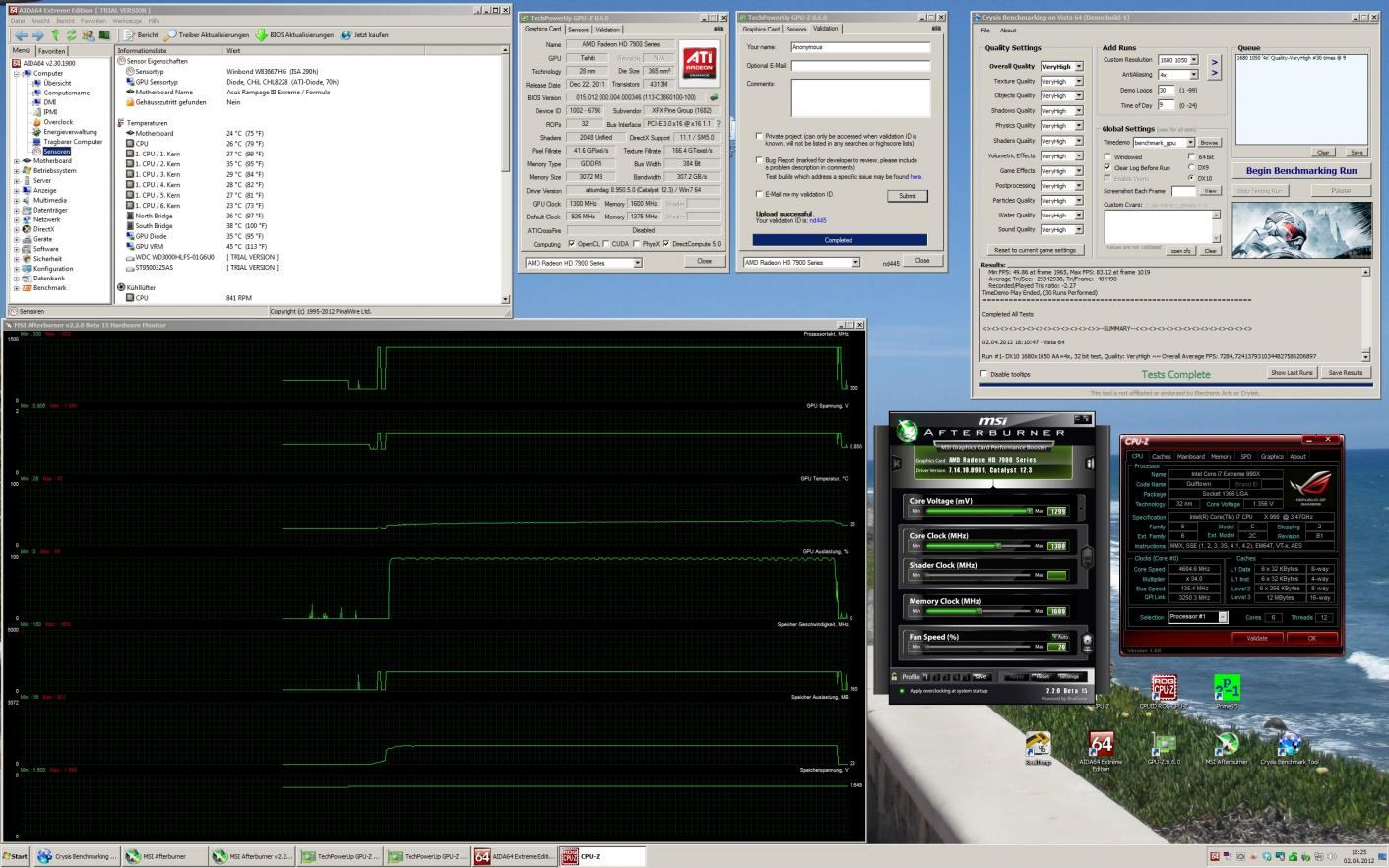Image resolution: width=1389 pixels, height=868 pixels.
Task: Switch to Favoriten tab in AIDA64
Action: 52,50
